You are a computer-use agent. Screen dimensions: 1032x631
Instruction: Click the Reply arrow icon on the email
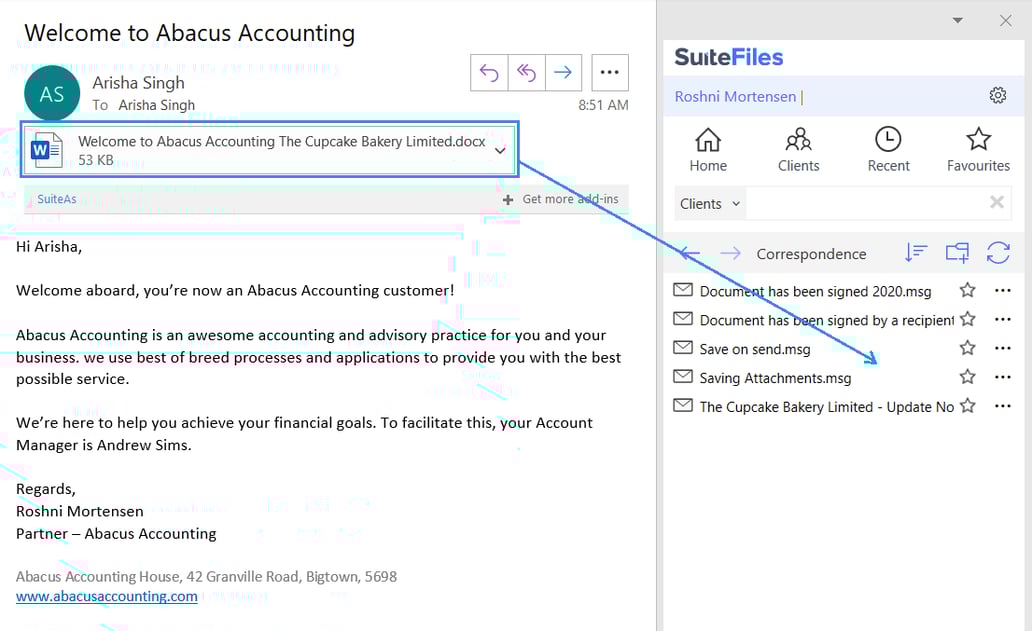[489, 72]
